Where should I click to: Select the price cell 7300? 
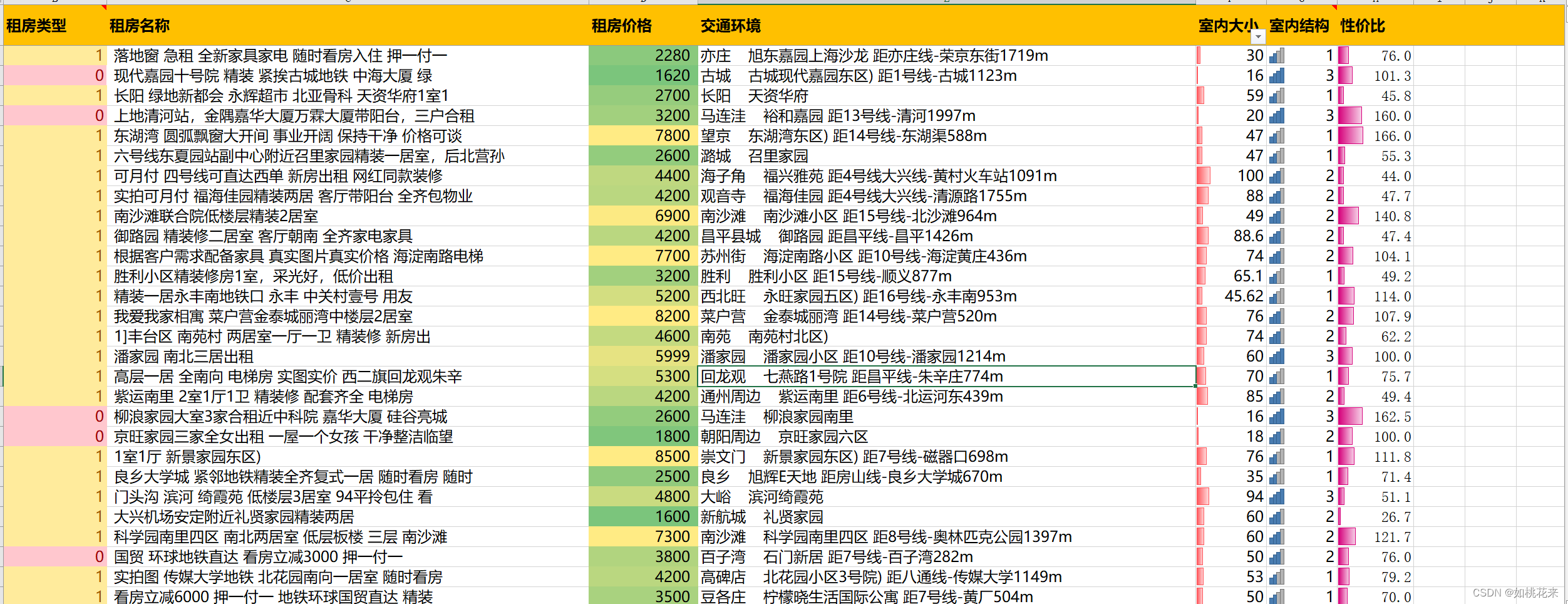point(643,537)
